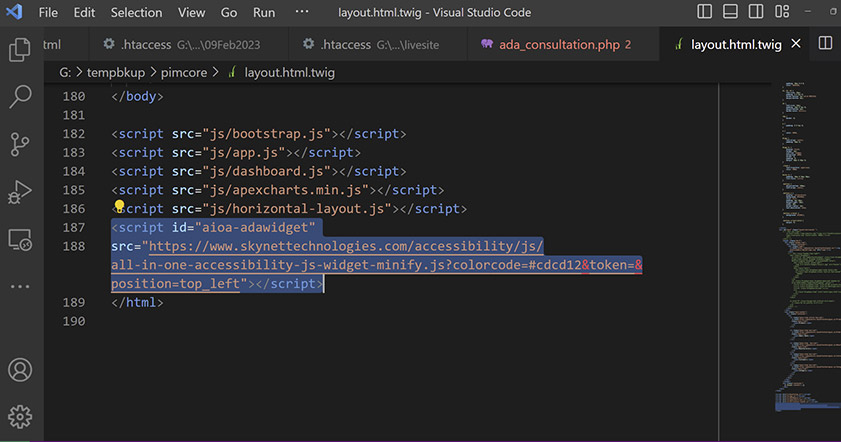Click the layout.html.twig breadcrumb segment
The height and width of the screenshot is (442, 841).
pyautogui.click(x=290, y=72)
